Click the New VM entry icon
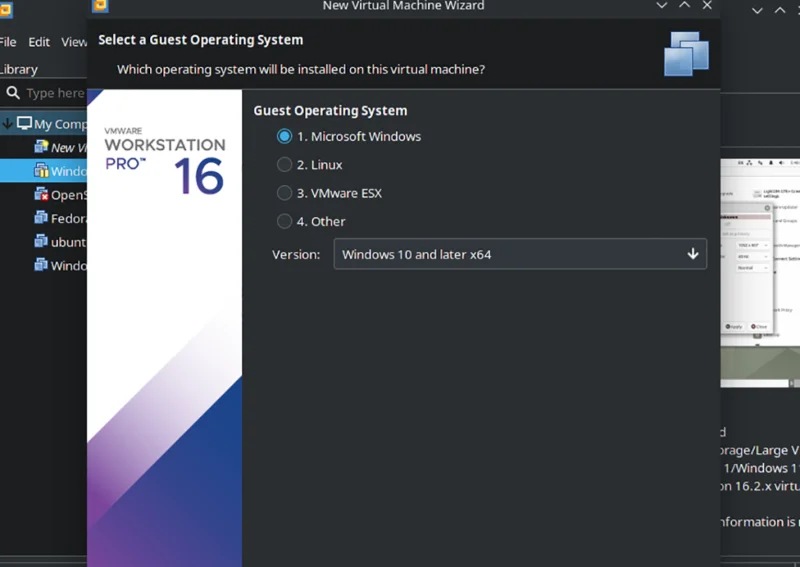The width and height of the screenshot is (800, 567). [41, 147]
